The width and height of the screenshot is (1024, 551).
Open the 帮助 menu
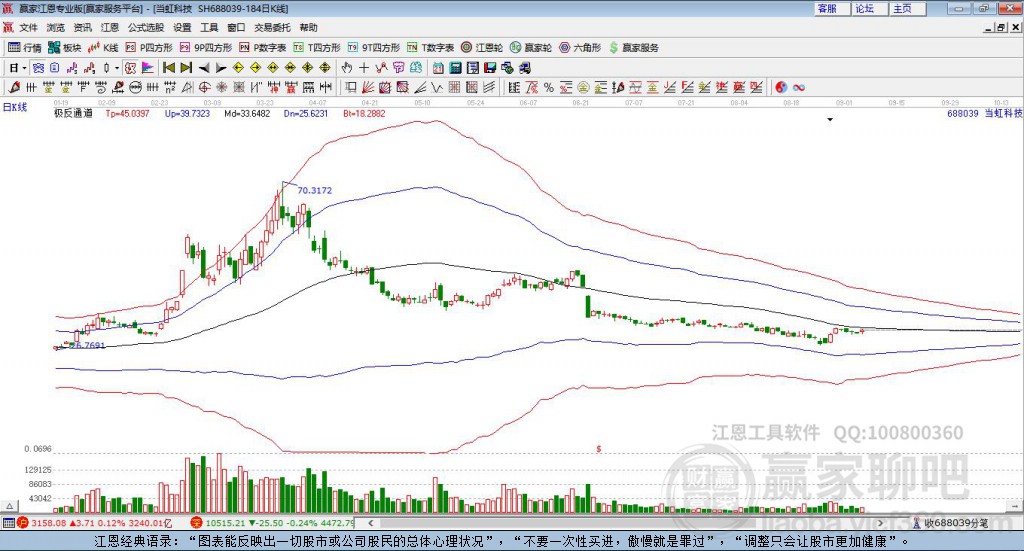[308, 27]
